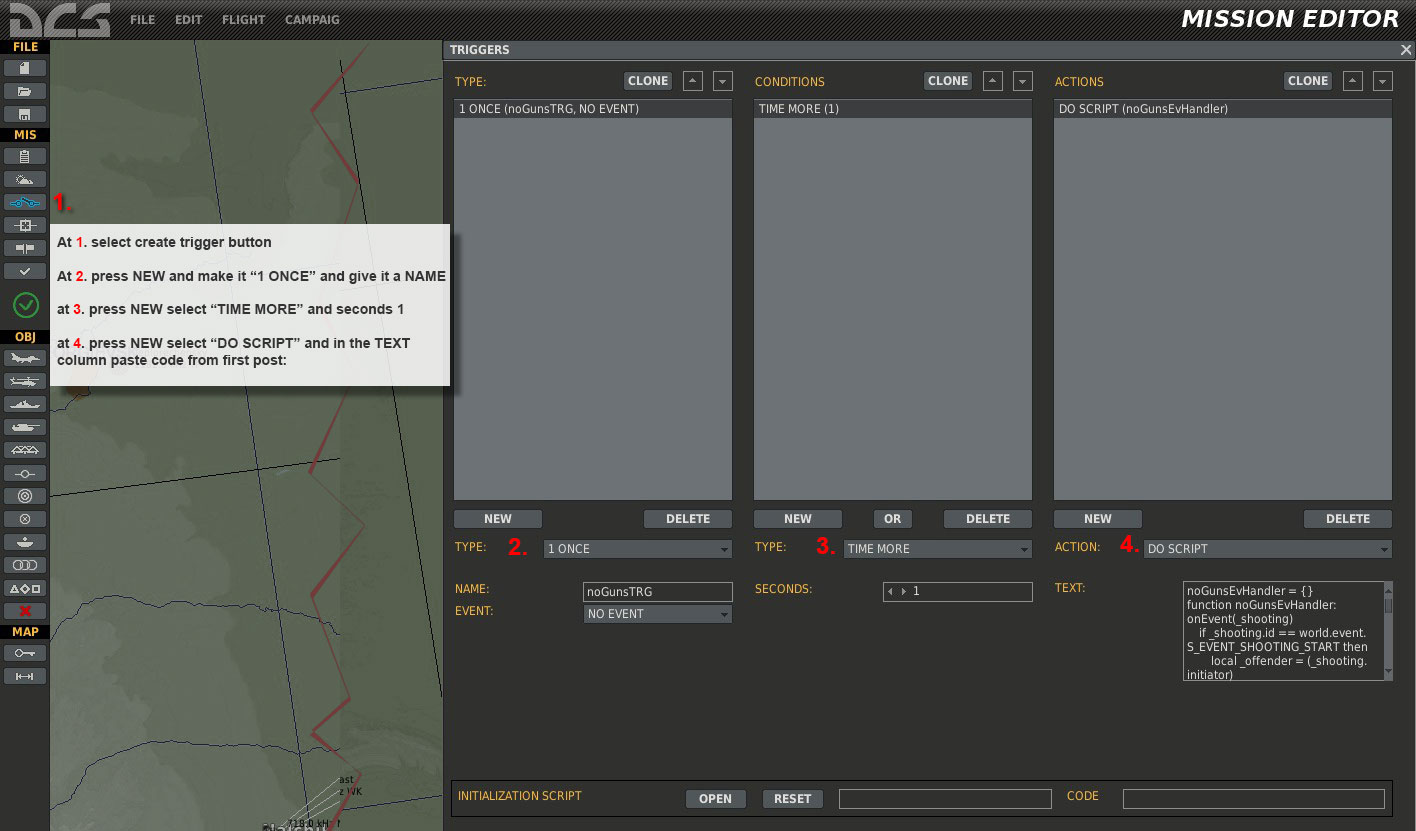Select the tank ground vehicle tool

(x=25, y=427)
